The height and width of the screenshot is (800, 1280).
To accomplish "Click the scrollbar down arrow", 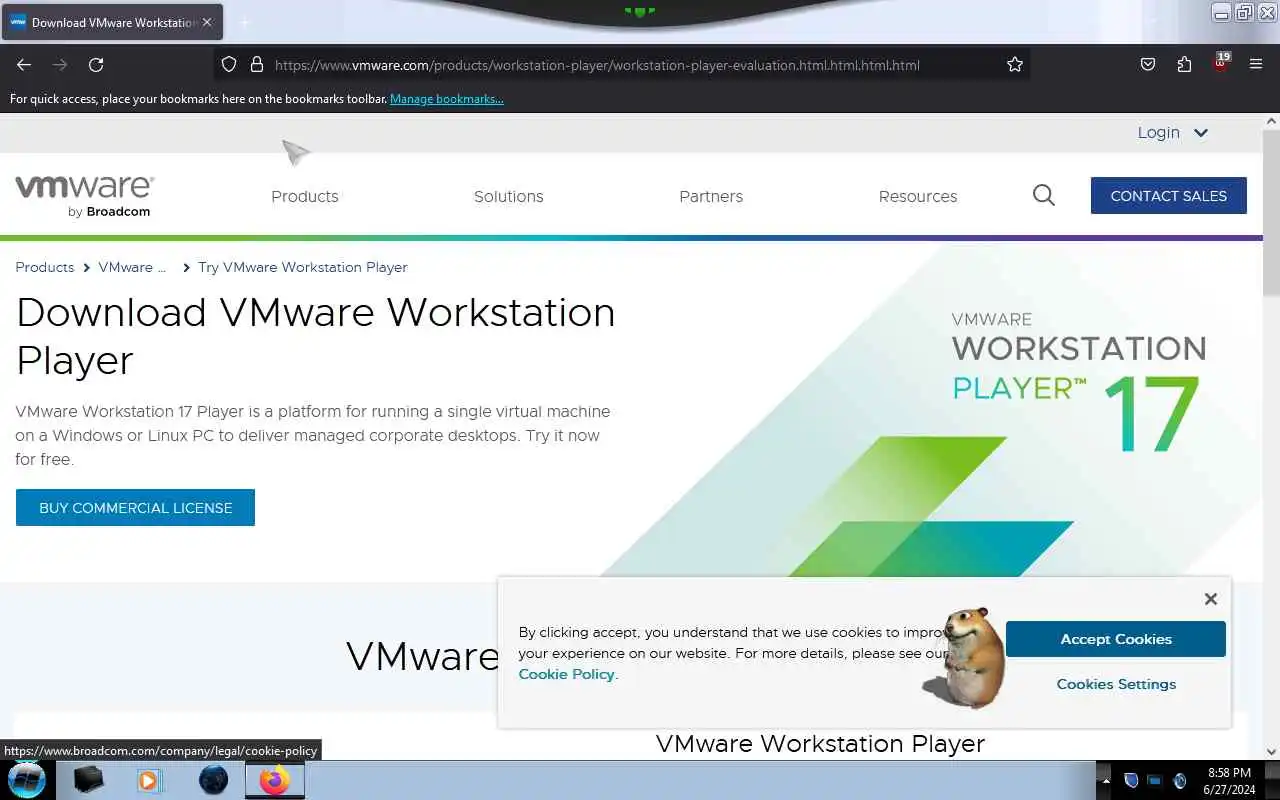I will click(x=1271, y=752).
